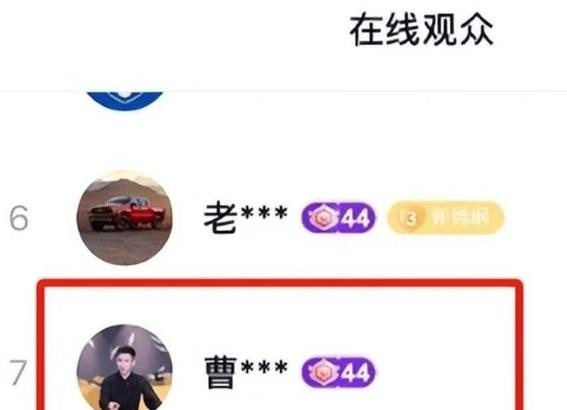567x410 pixels.
Task: Tap the number 44 in 老*** badge
Action: (356, 218)
